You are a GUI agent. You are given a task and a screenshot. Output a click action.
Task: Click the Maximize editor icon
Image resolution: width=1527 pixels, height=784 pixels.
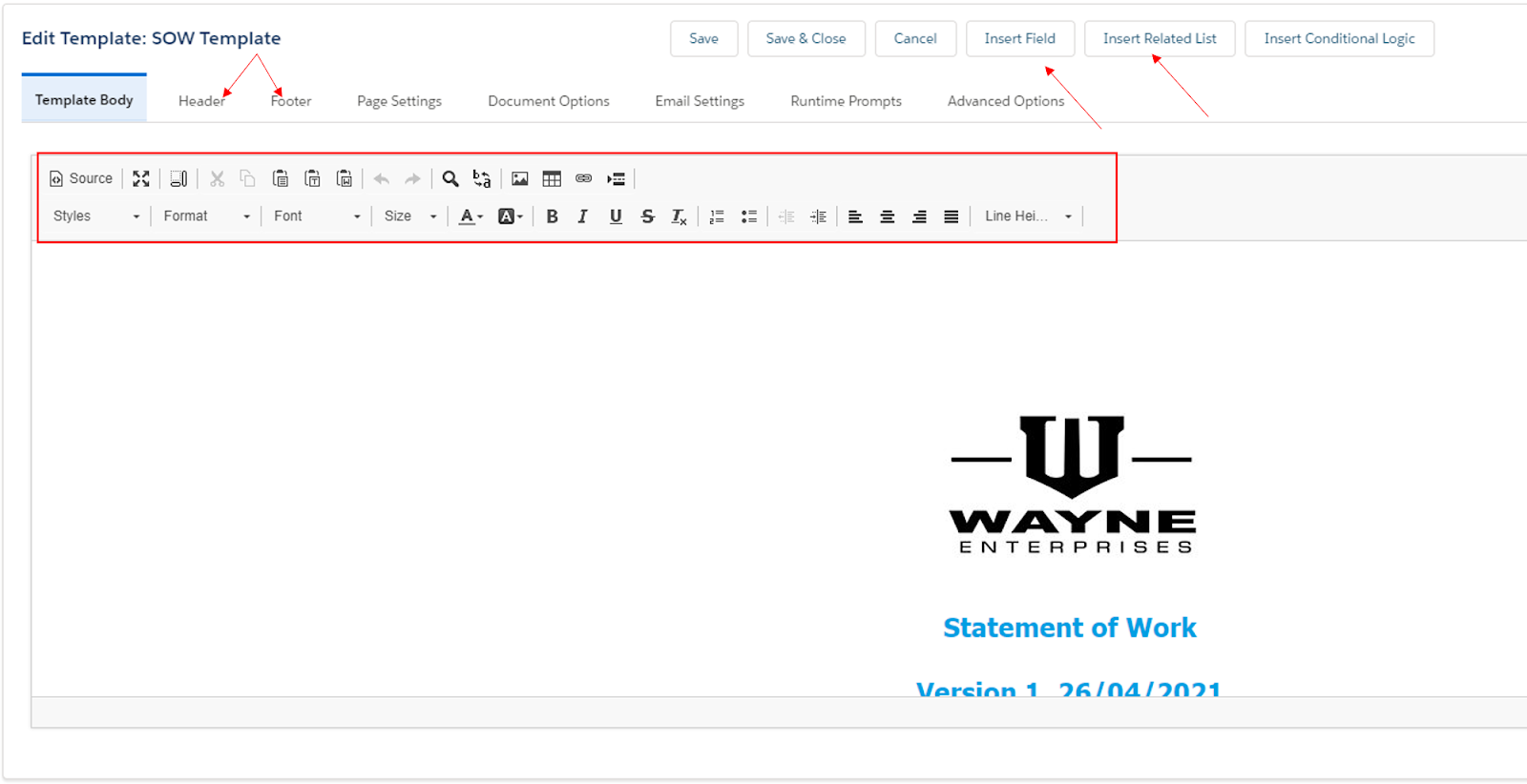tap(141, 178)
